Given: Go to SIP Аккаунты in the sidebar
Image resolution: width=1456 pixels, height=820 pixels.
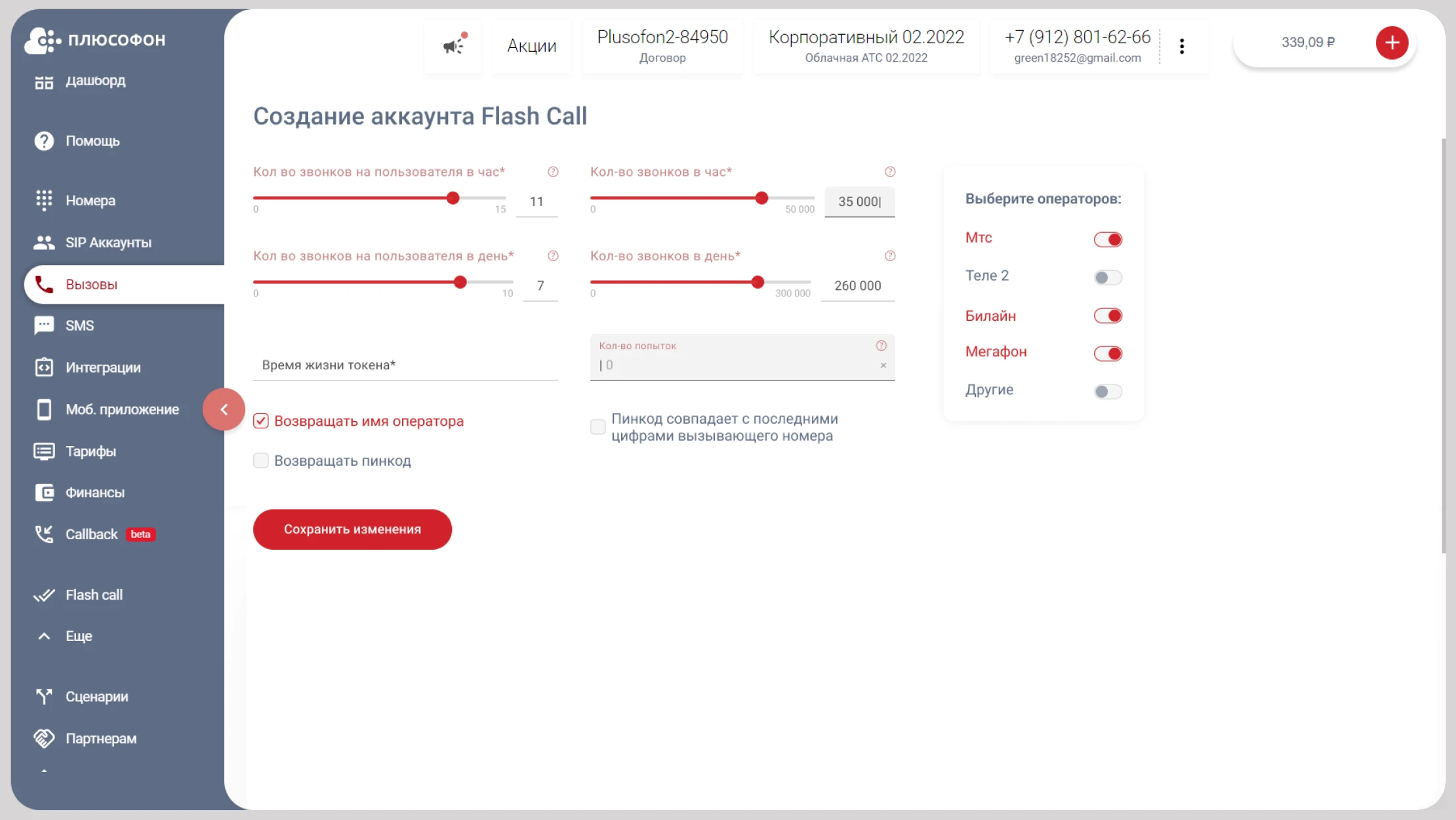Looking at the screenshot, I should 108,243.
